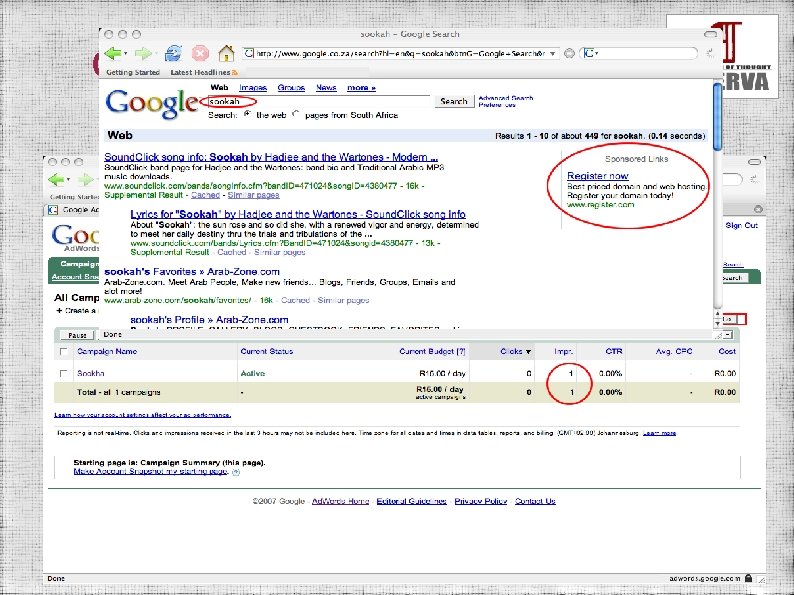This screenshot has height=595, width=794.
Task: Open the Cached link of the first result
Action: point(205,195)
